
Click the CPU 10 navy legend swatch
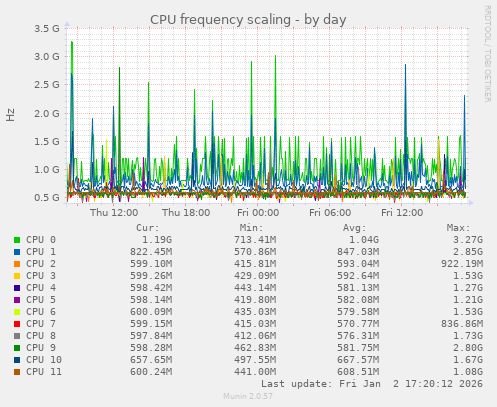17,360
